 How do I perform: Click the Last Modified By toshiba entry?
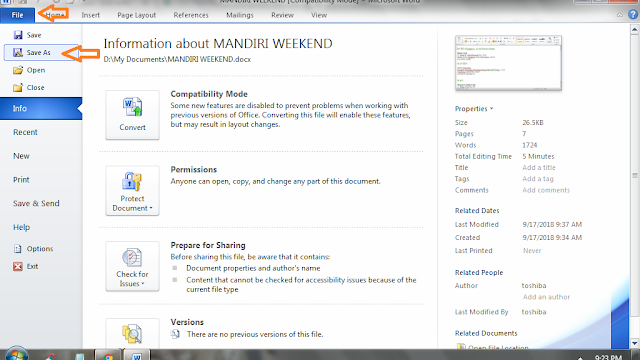[x=534, y=312]
